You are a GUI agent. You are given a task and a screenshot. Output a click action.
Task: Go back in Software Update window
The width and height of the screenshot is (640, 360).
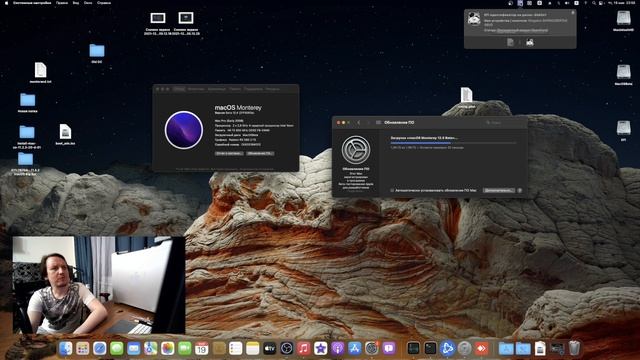(x=359, y=122)
